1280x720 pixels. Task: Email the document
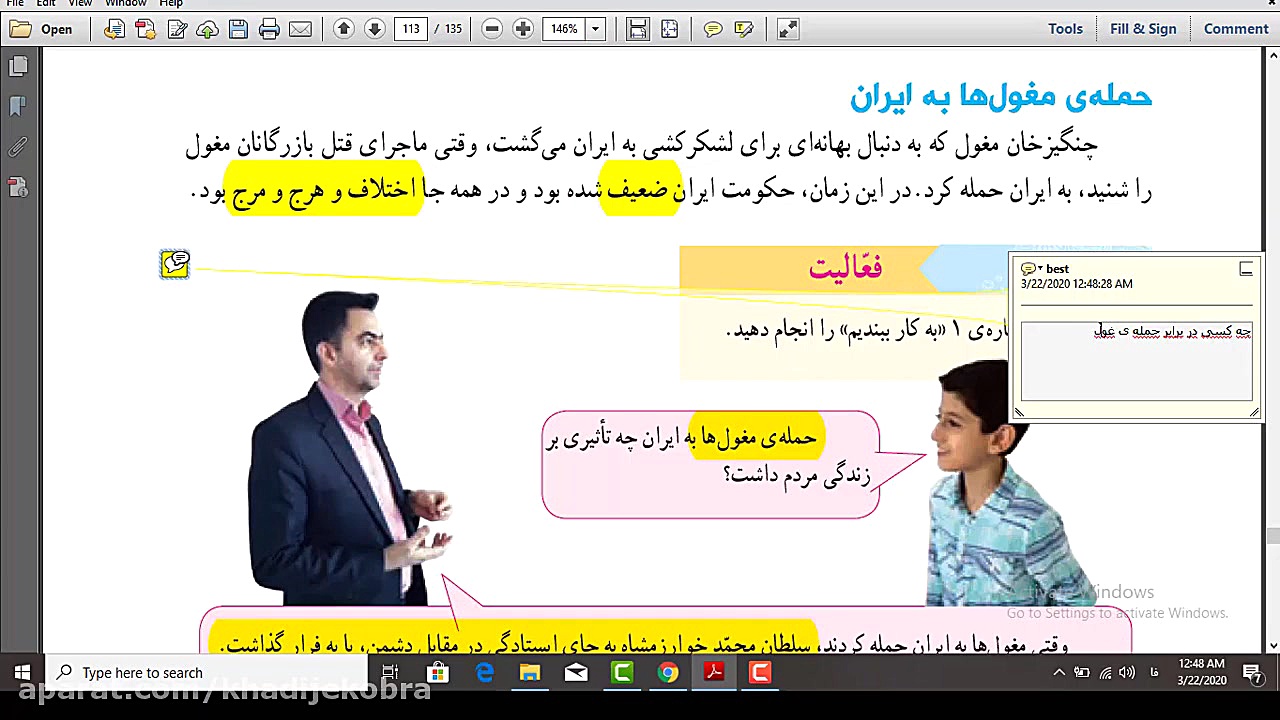point(301,28)
